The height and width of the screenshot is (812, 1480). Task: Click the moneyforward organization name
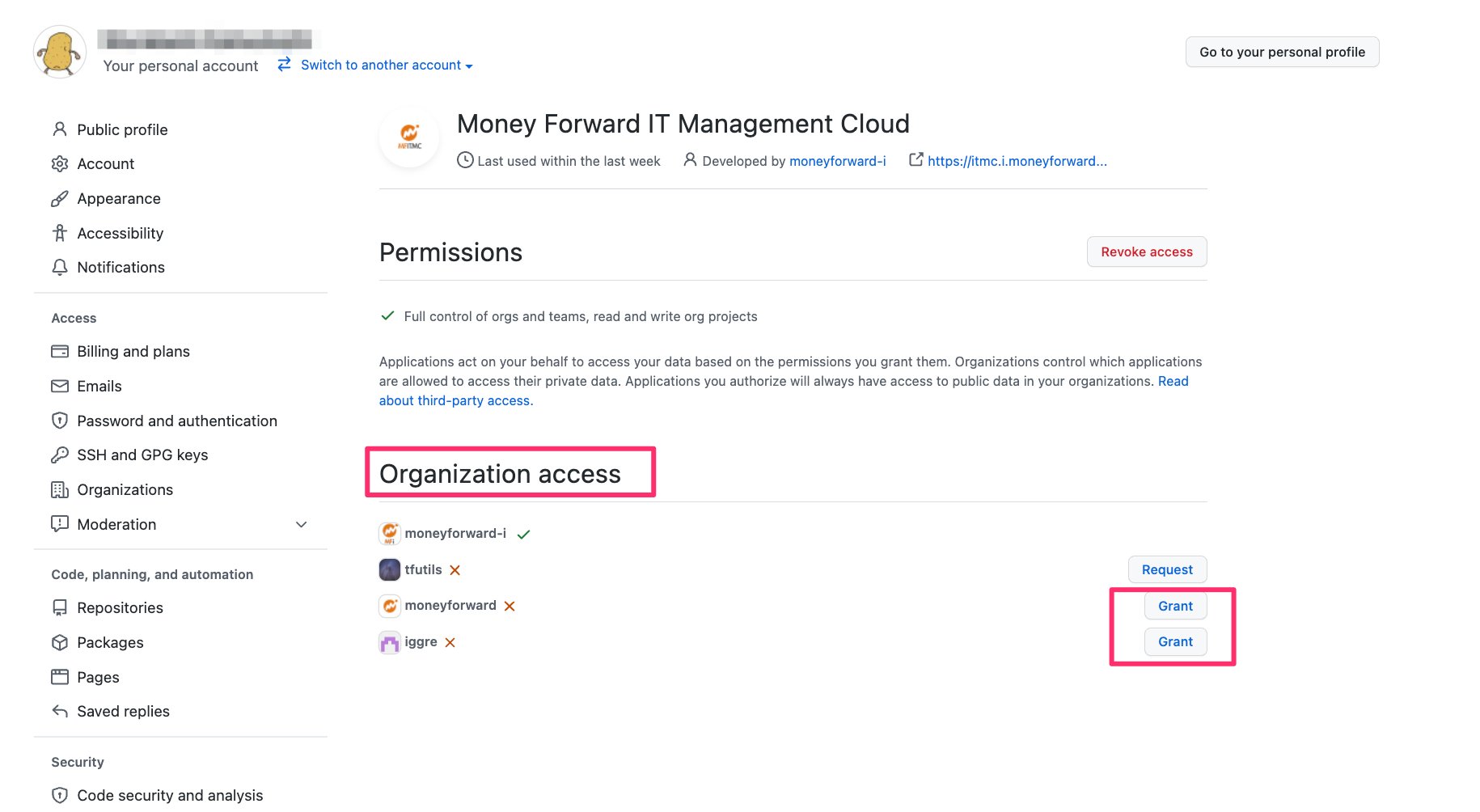450,605
